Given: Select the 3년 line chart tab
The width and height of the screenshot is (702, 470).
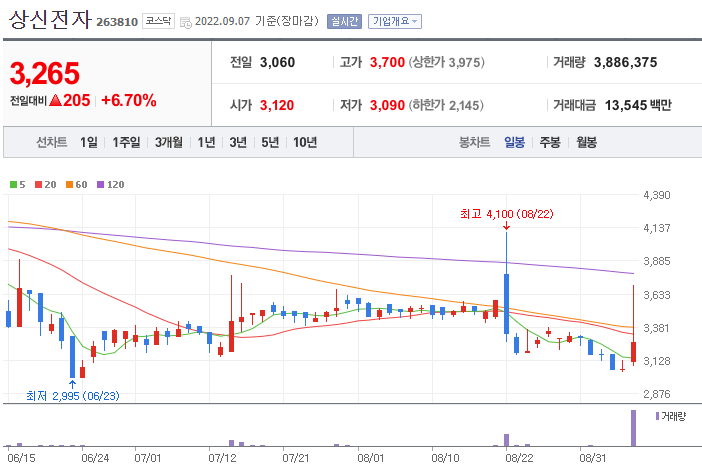Looking at the screenshot, I should [x=238, y=142].
